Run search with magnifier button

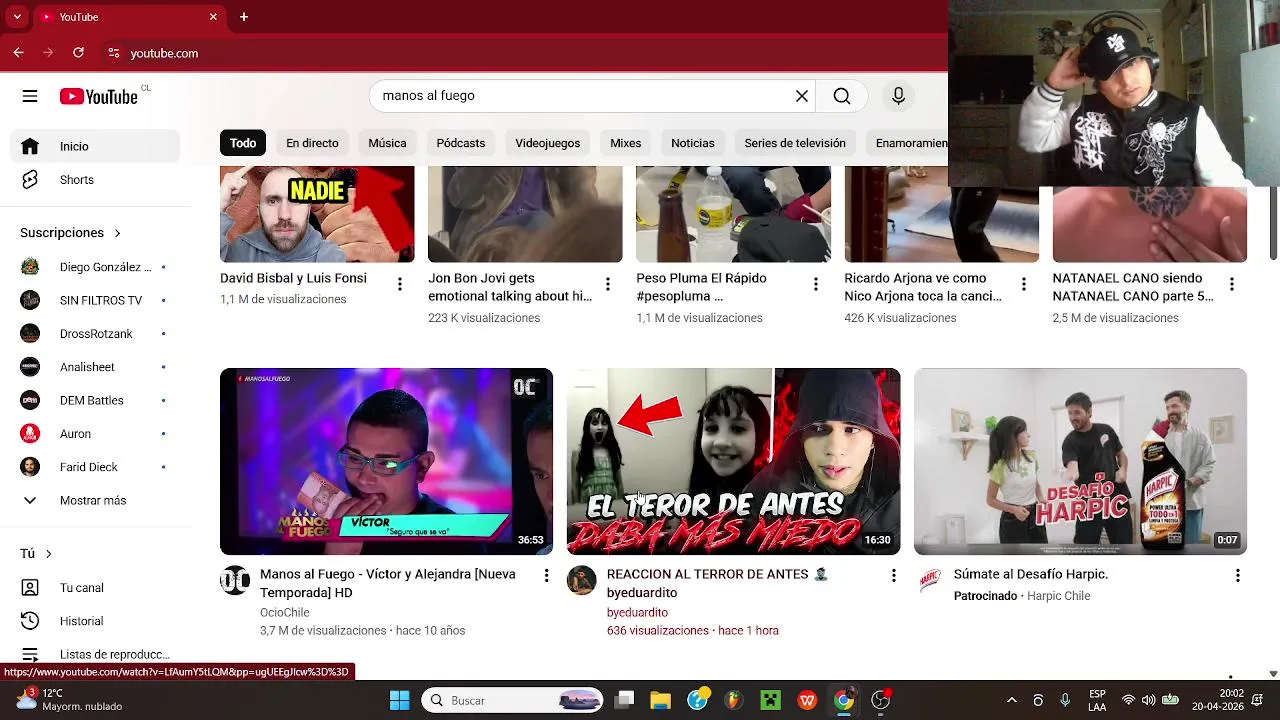(842, 96)
